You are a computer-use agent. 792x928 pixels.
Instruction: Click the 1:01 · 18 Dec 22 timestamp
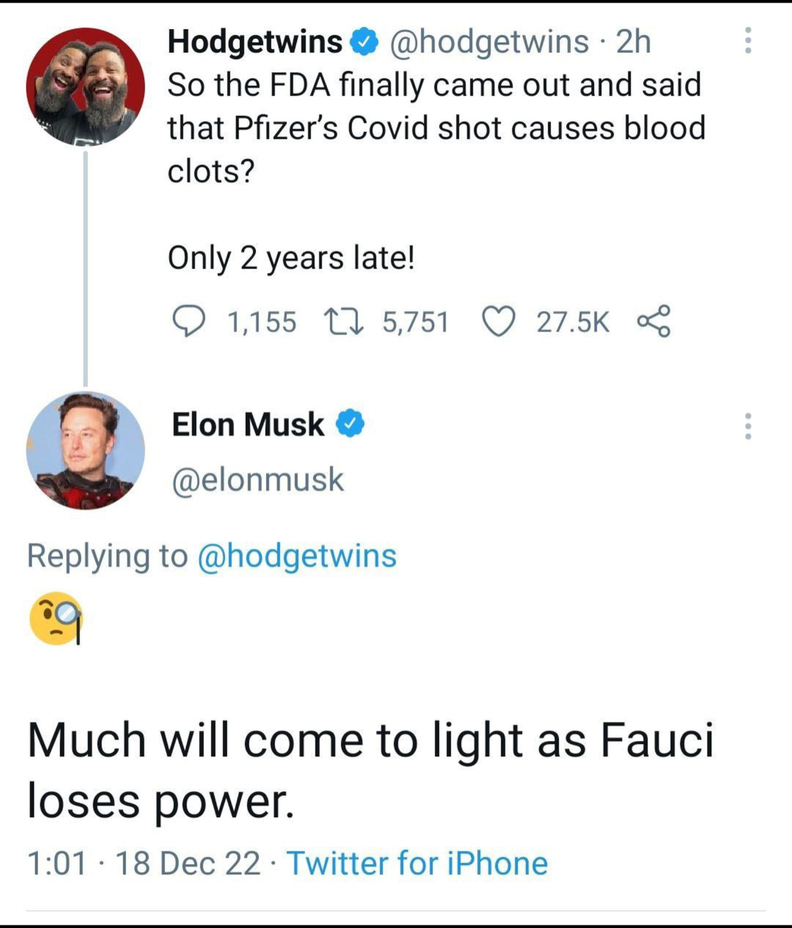[144, 862]
